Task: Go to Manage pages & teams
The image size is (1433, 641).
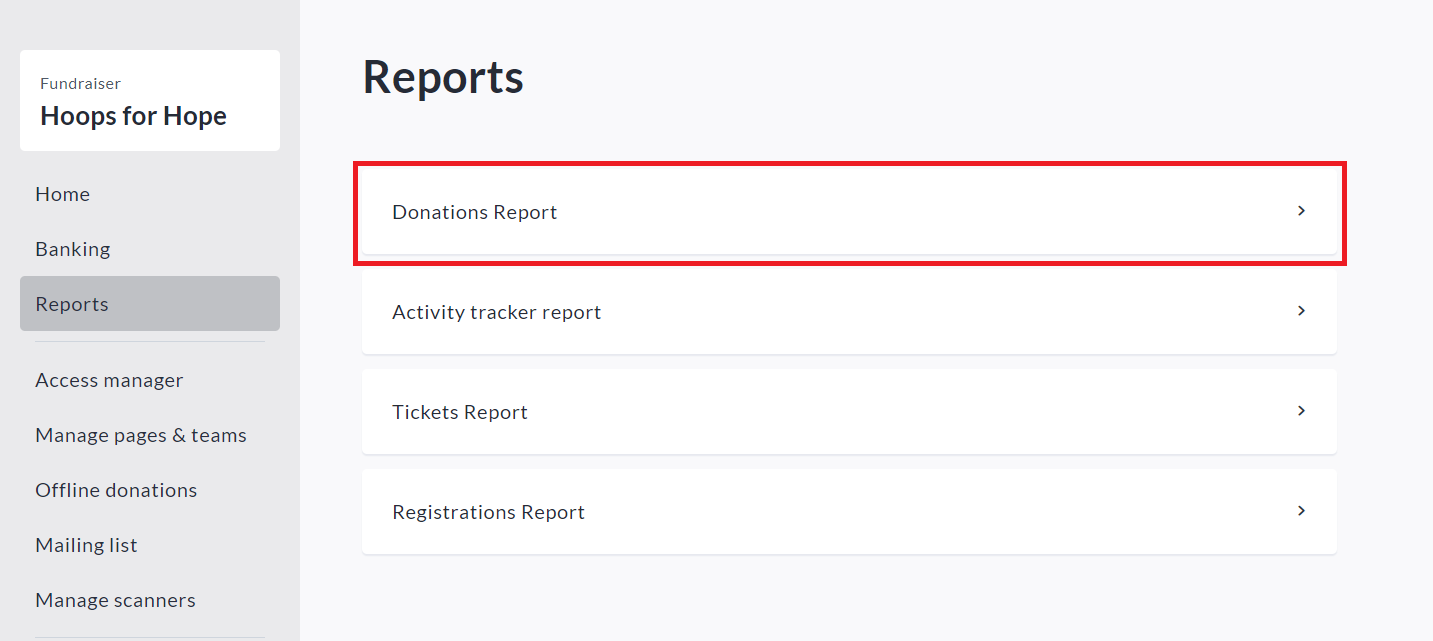Action: (x=140, y=435)
